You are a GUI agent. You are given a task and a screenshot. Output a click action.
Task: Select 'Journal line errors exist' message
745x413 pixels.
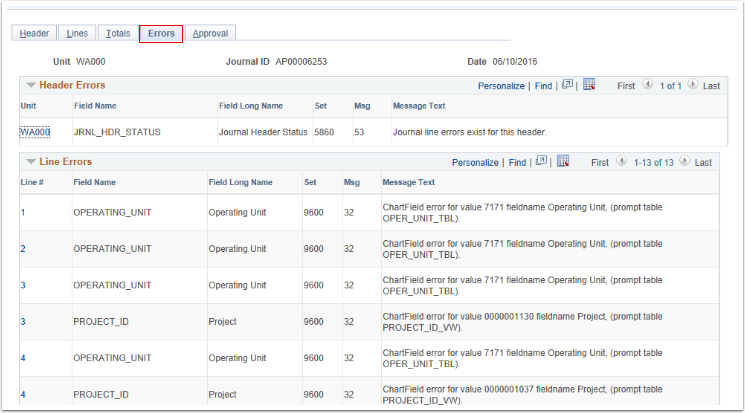click(x=469, y=132)
